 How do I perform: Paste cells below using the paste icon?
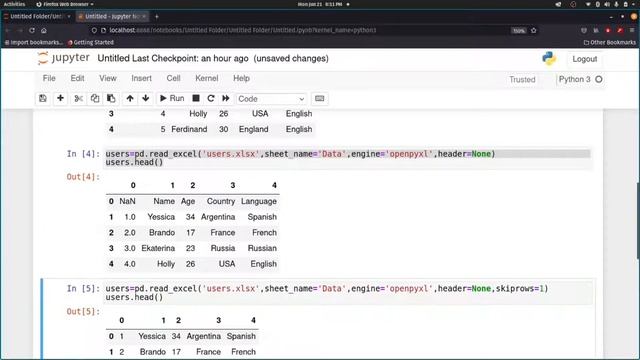point(111,98)
